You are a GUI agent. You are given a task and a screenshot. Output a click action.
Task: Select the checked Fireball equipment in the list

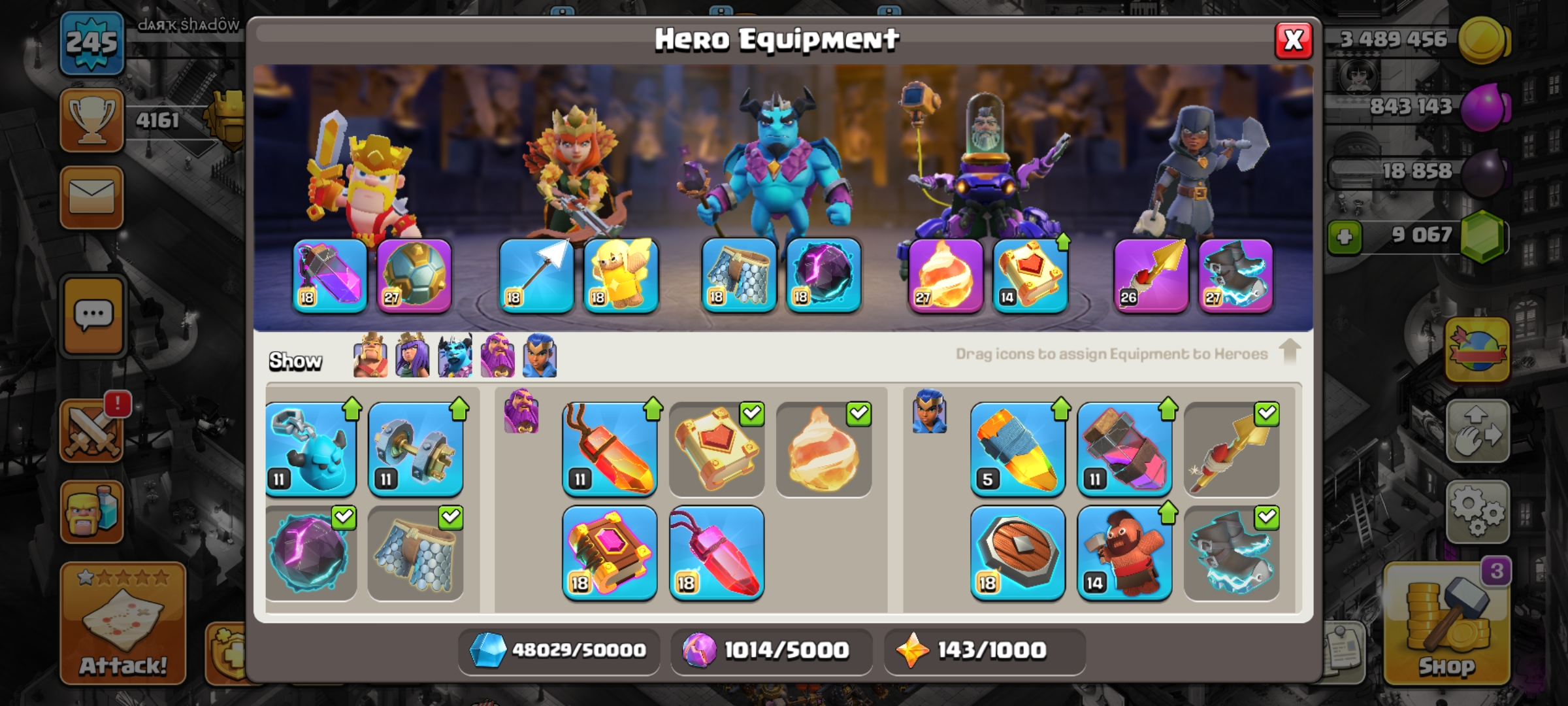coord(824,450)
